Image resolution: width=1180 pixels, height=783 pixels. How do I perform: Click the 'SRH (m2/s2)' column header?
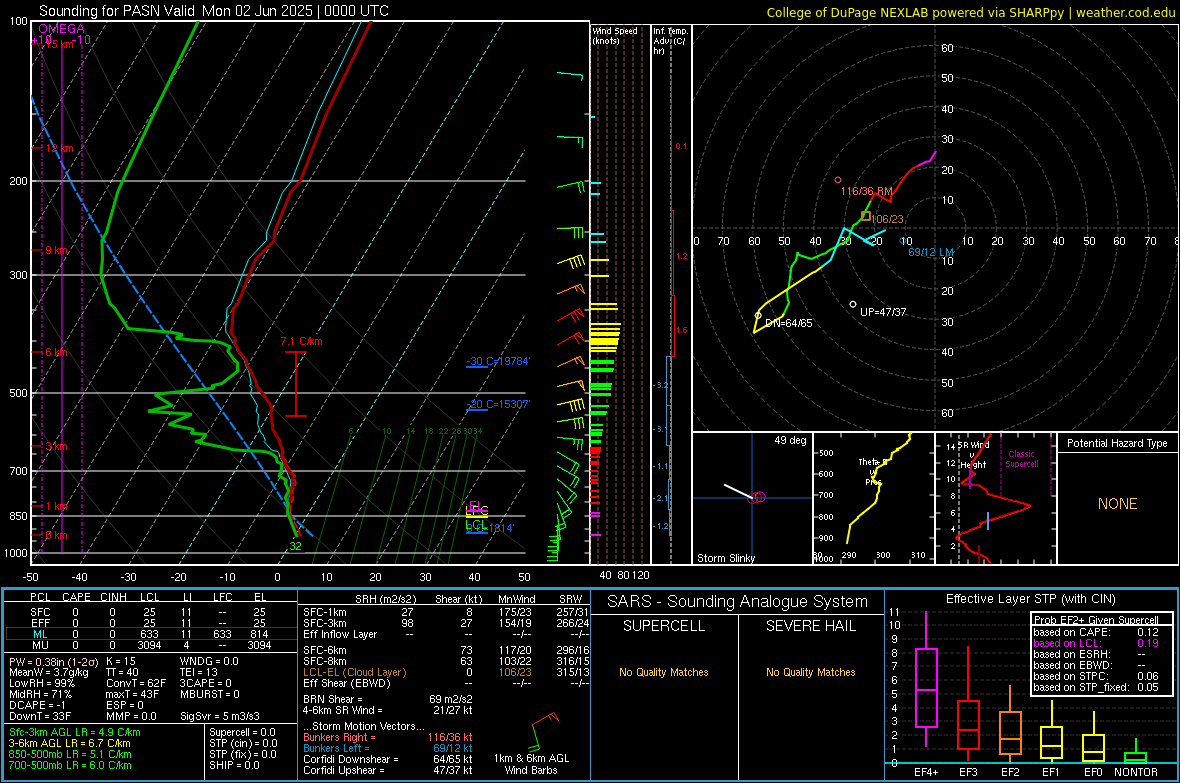click(385, 599)
